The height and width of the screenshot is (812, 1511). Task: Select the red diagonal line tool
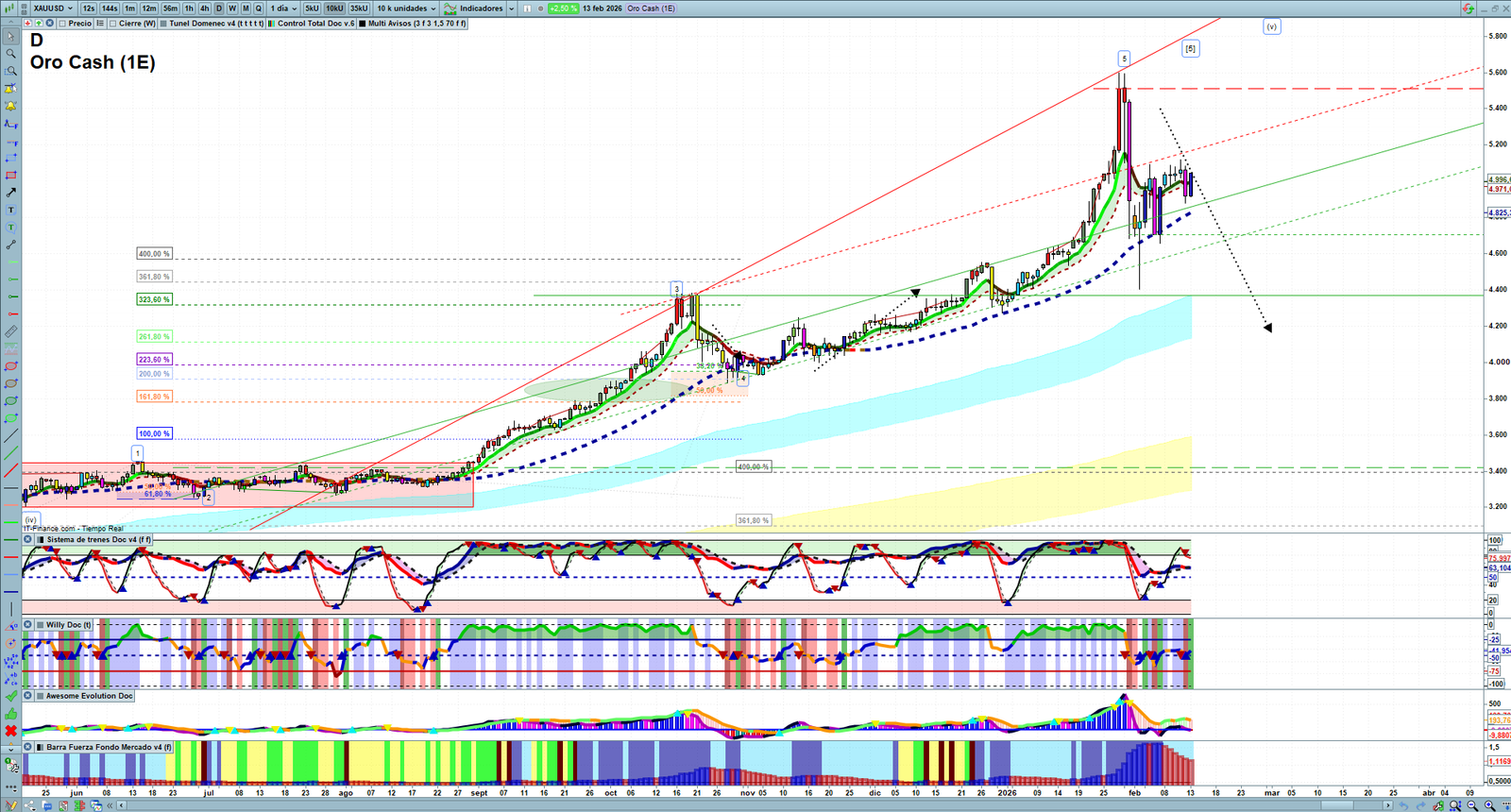10,470
